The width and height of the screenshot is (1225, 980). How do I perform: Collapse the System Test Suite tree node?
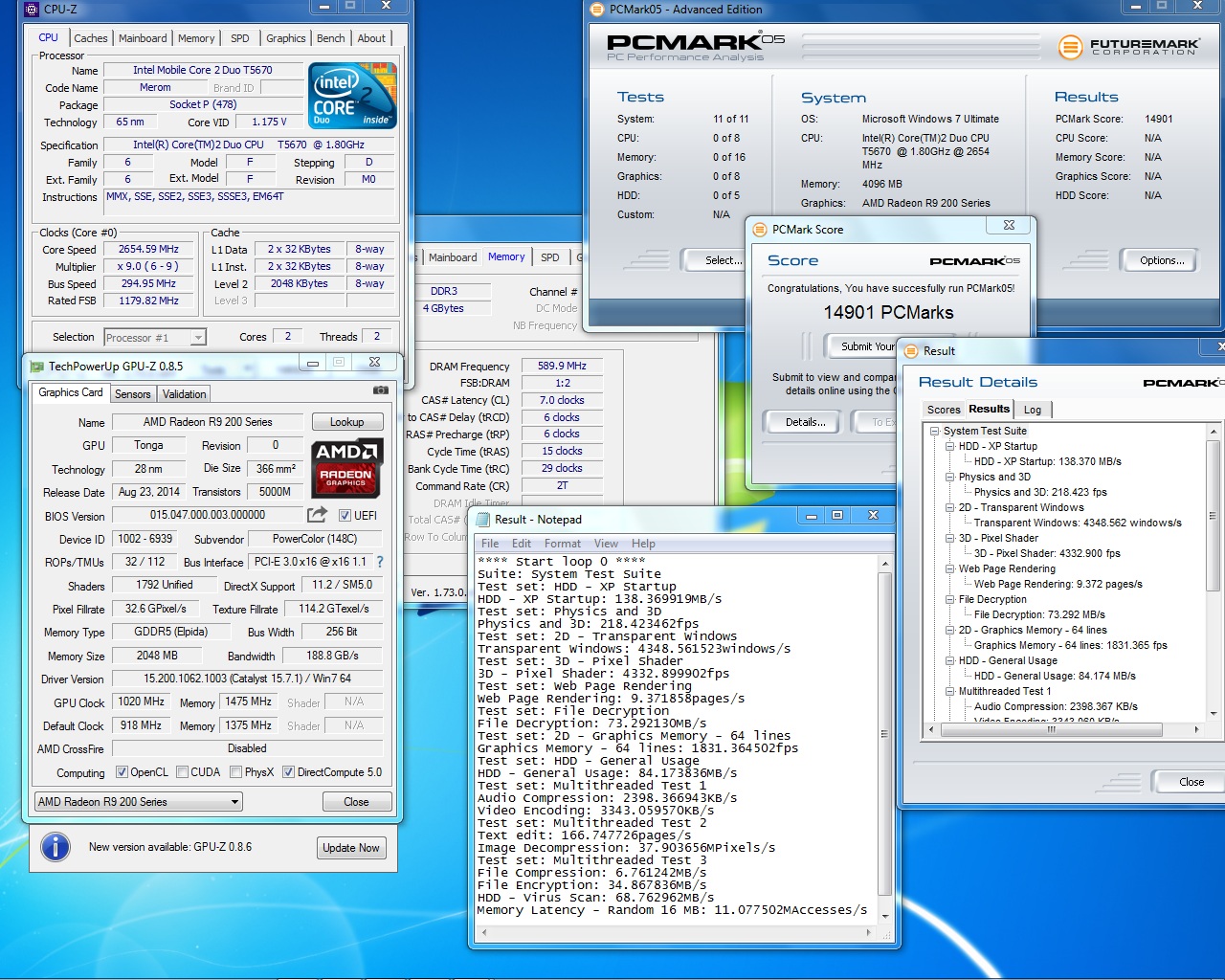[935, 431]
